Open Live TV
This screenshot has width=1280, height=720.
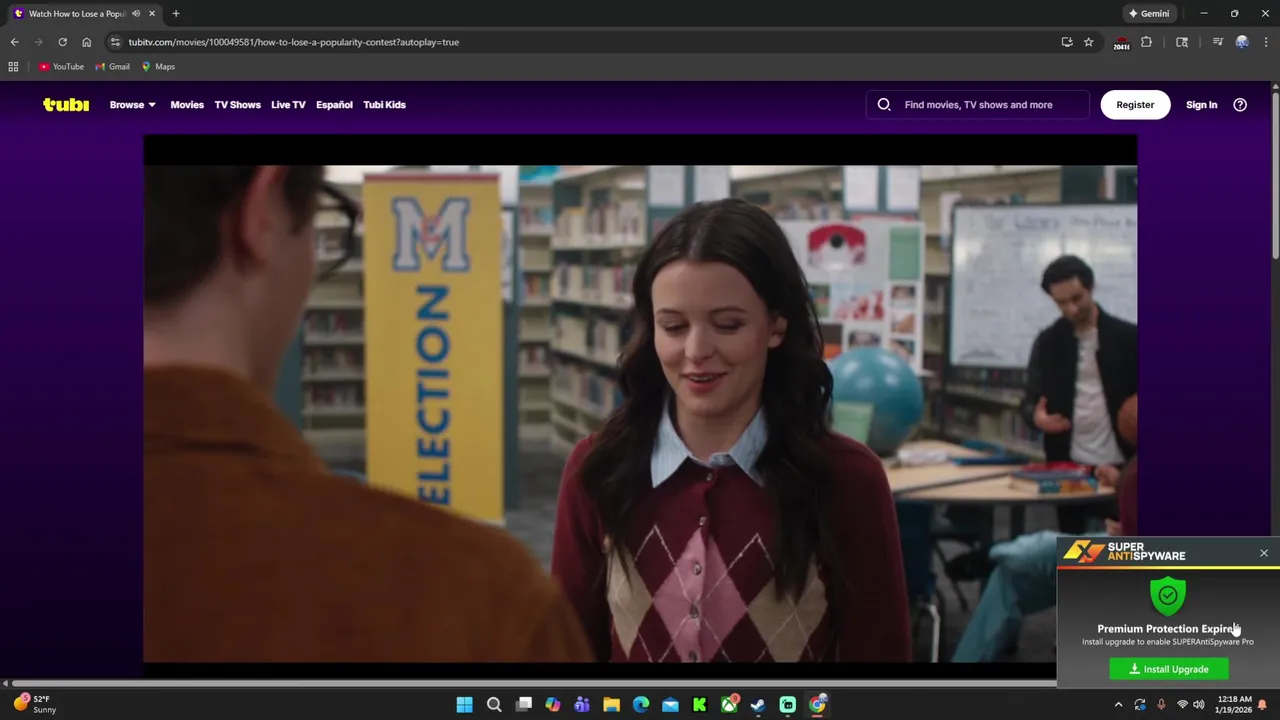coord(288,104)
